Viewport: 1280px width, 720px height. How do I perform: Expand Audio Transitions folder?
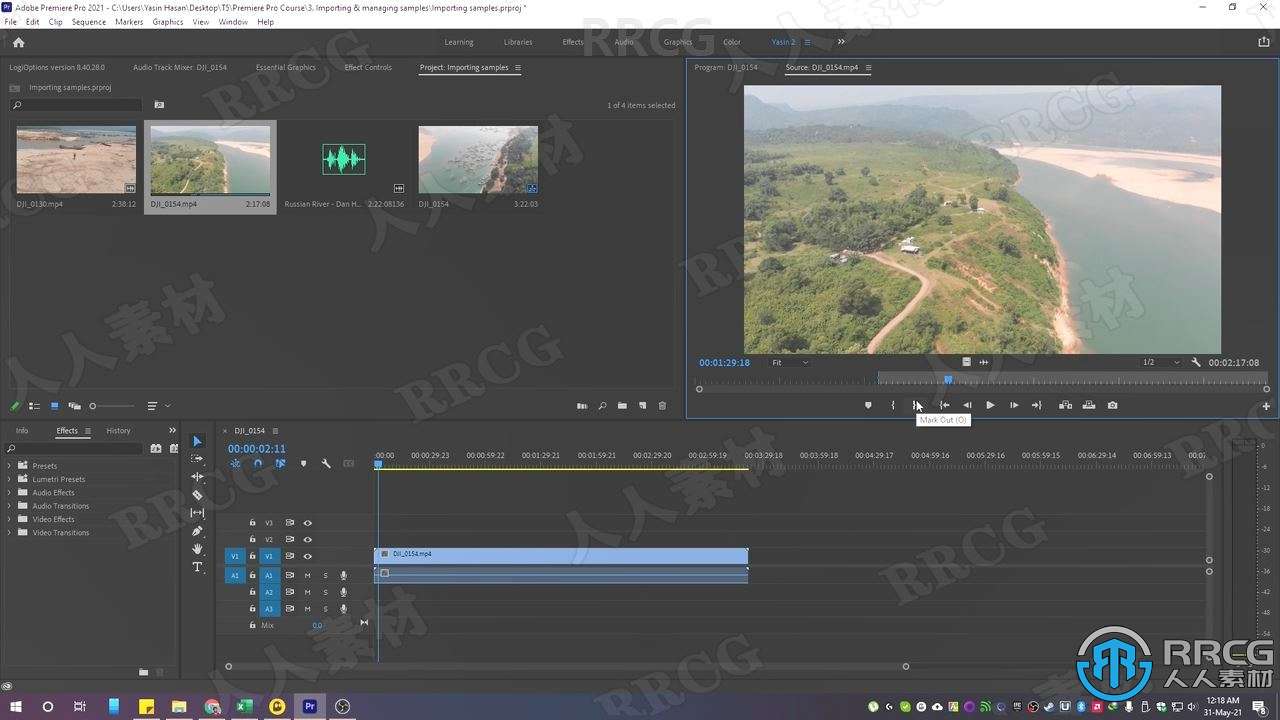[10, 506]
